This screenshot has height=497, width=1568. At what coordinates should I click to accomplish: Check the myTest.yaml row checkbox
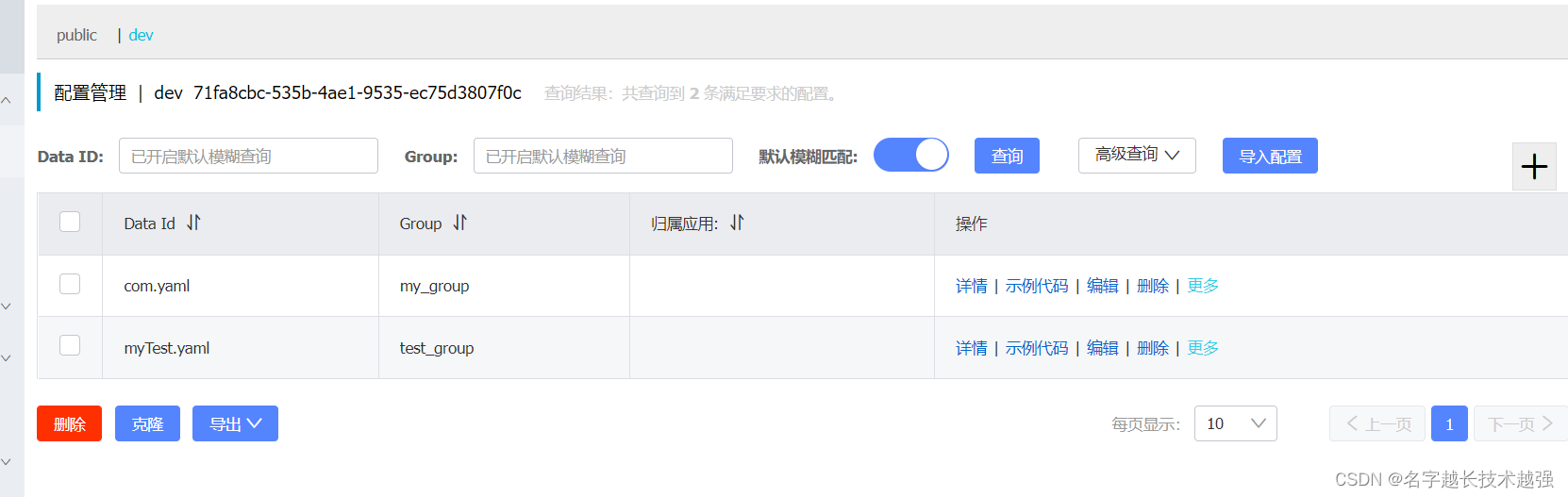click(70, 345)
